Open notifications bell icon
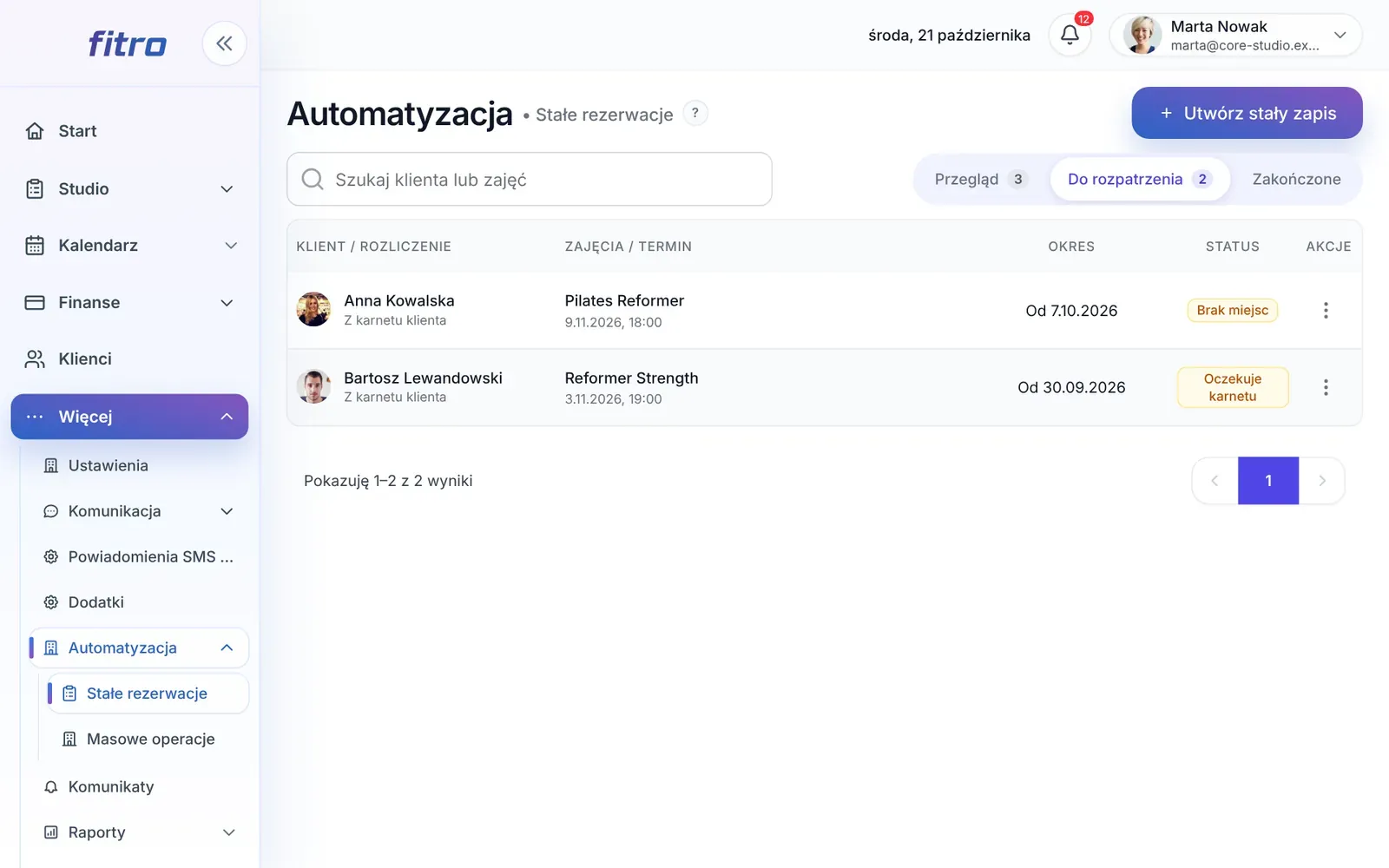 [x=1070, y=35]
